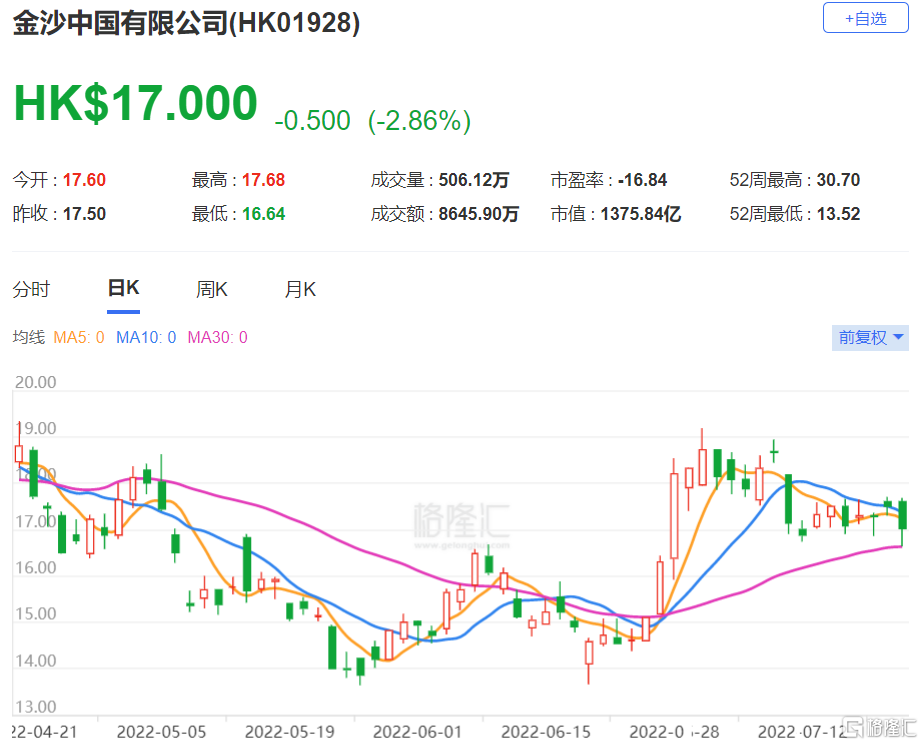The width and height of the screenshot is (923, 745).
Task: Click the 2022-05-19 date on the chart axis
Action: [x=290, y=732]
